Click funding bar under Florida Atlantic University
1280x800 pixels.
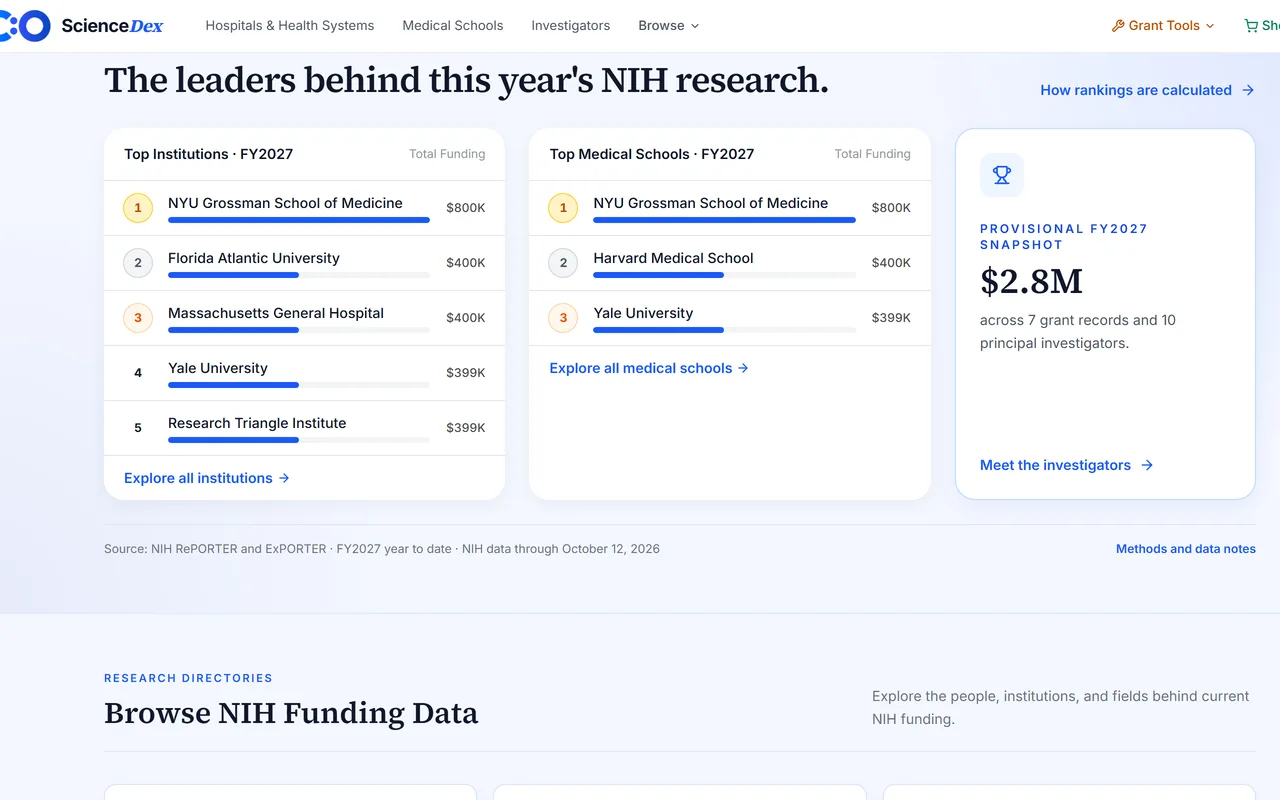[x=299, y=275]
